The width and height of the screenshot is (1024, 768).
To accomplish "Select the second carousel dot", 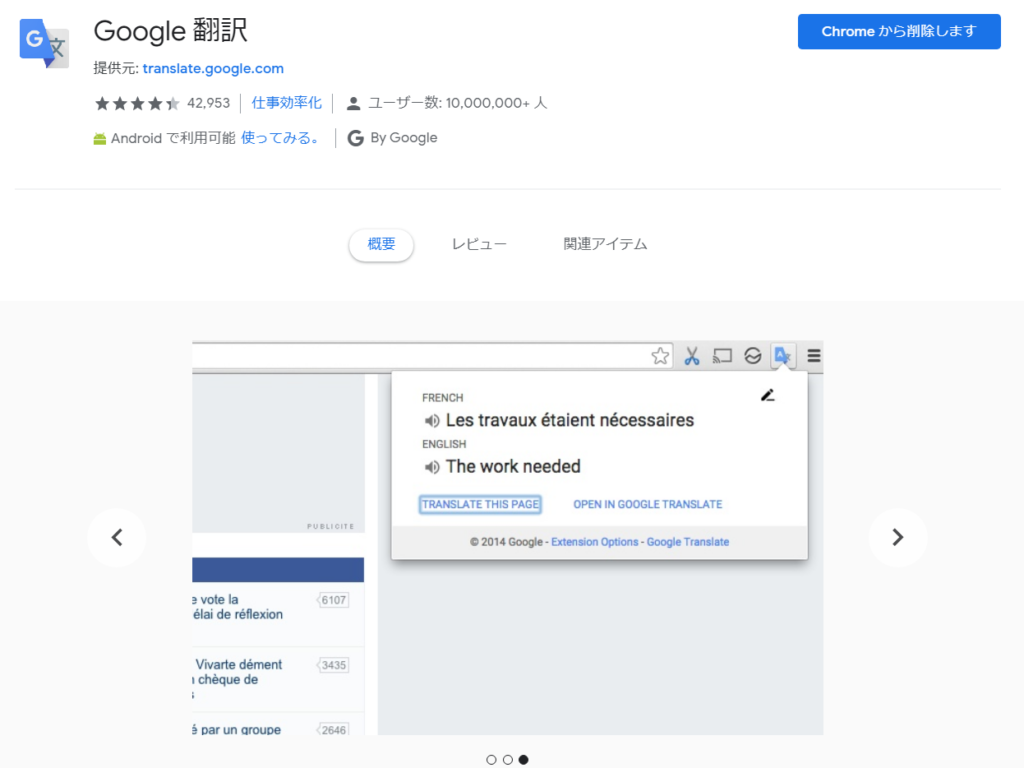I will point(507,760).
